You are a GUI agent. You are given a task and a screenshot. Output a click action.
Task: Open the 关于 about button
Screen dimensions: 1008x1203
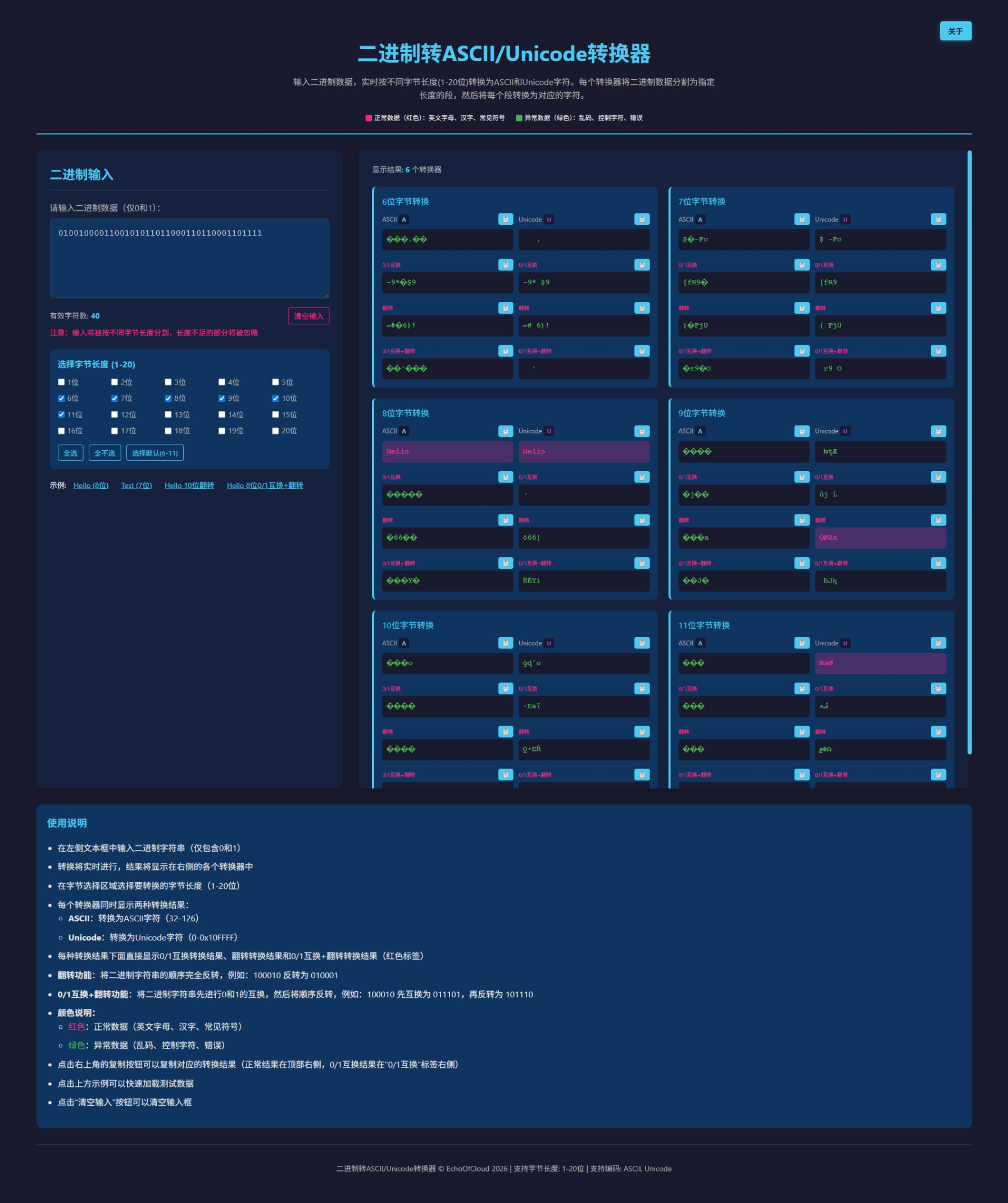click(955, 31)
